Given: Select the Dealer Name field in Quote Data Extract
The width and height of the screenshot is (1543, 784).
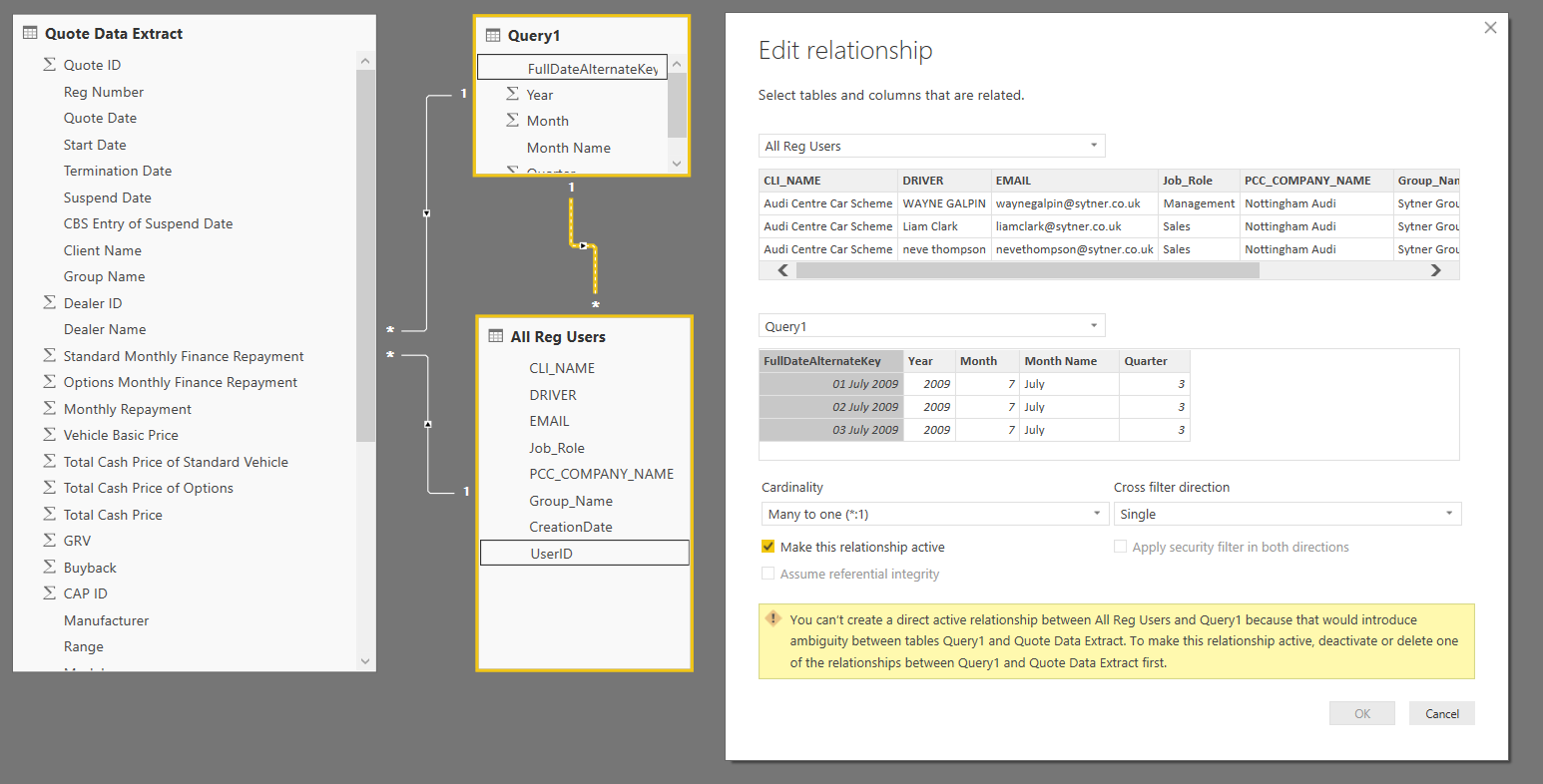Looking at the screenshot, I should point(105,329).
